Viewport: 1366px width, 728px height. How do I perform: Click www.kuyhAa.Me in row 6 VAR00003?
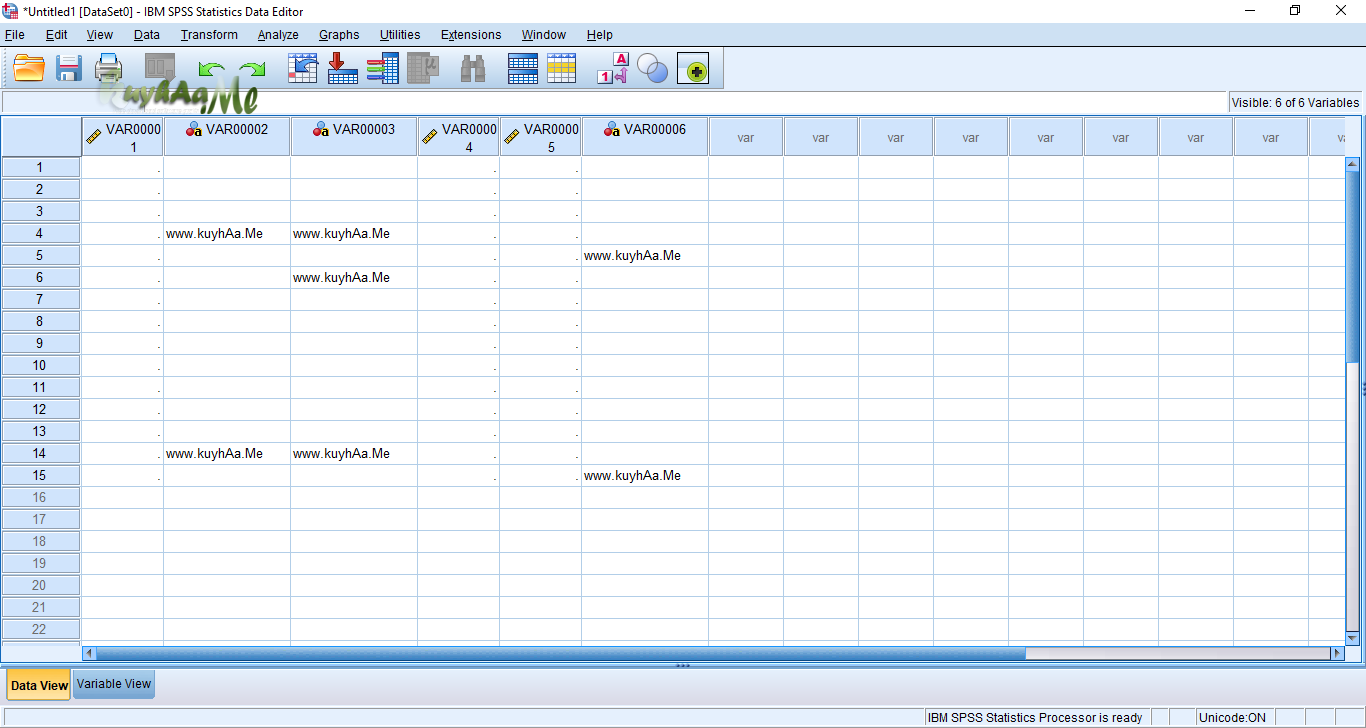pyautogui.click(x=342, y=277)
